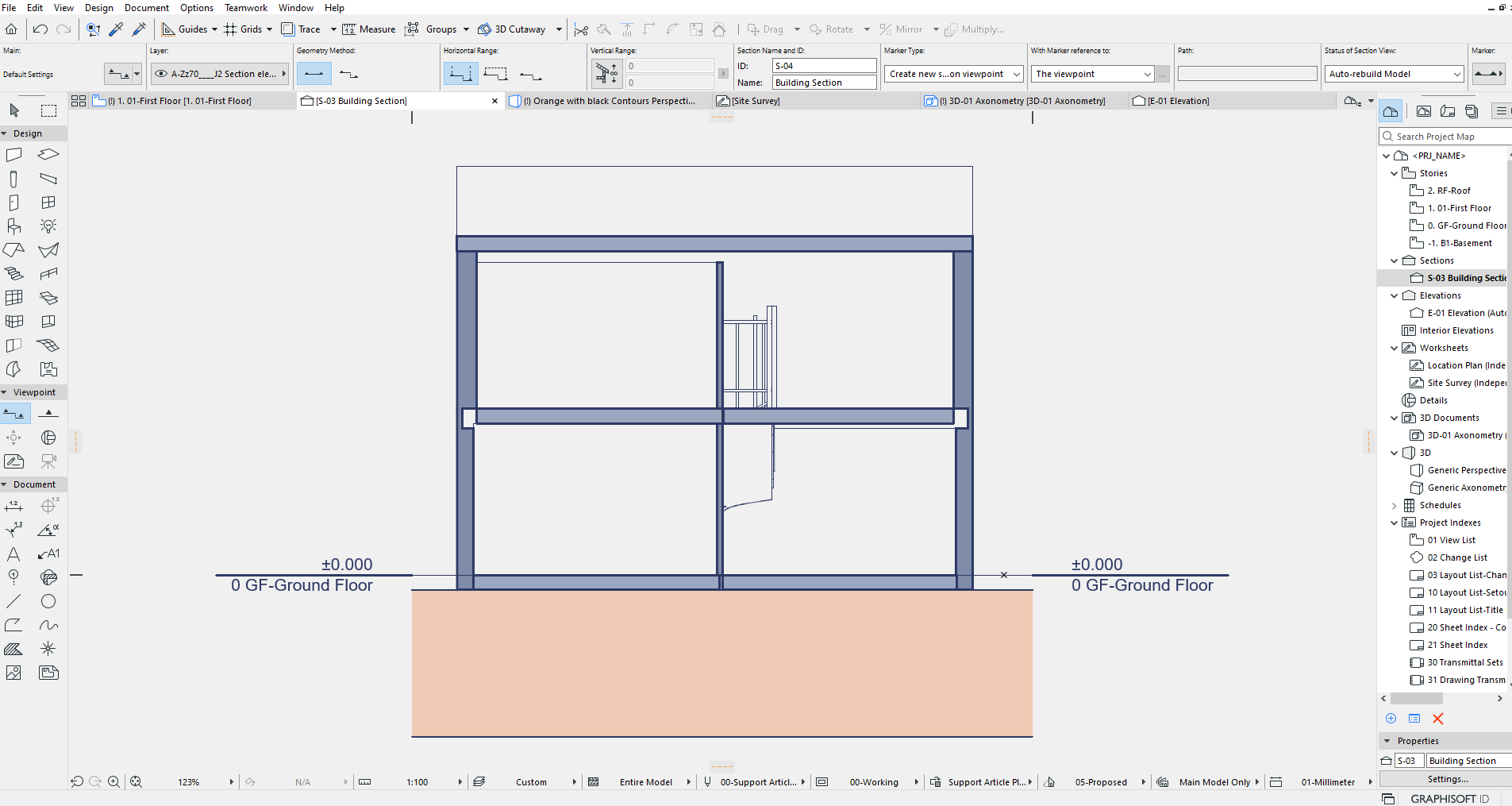
Task: Click the Settings... button
Action: (x=1448, y=779)
